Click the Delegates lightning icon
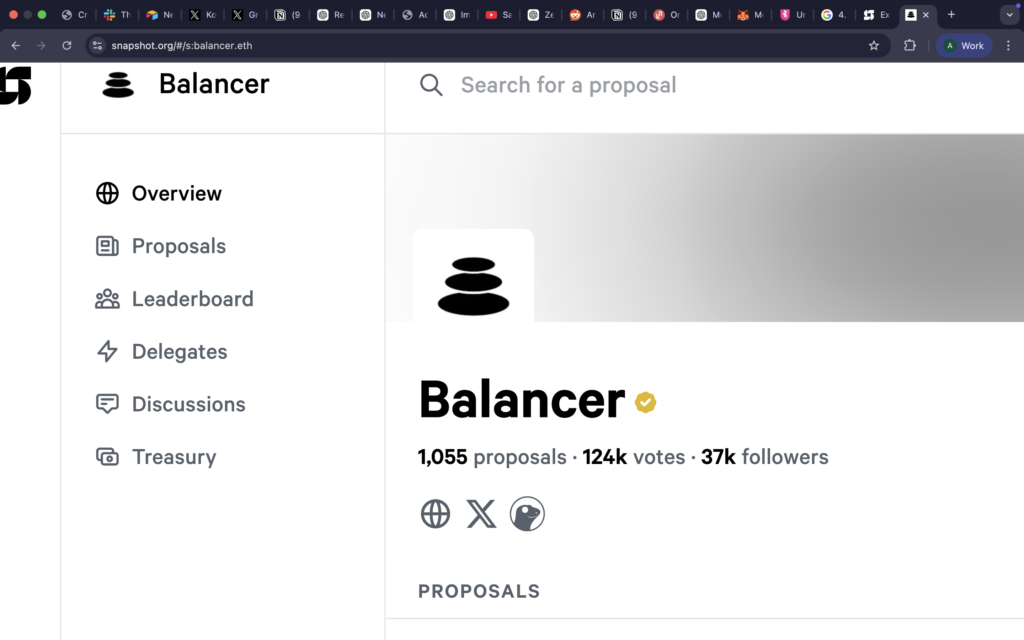Viewport: 1024px width, 640px height. [107, 351]
